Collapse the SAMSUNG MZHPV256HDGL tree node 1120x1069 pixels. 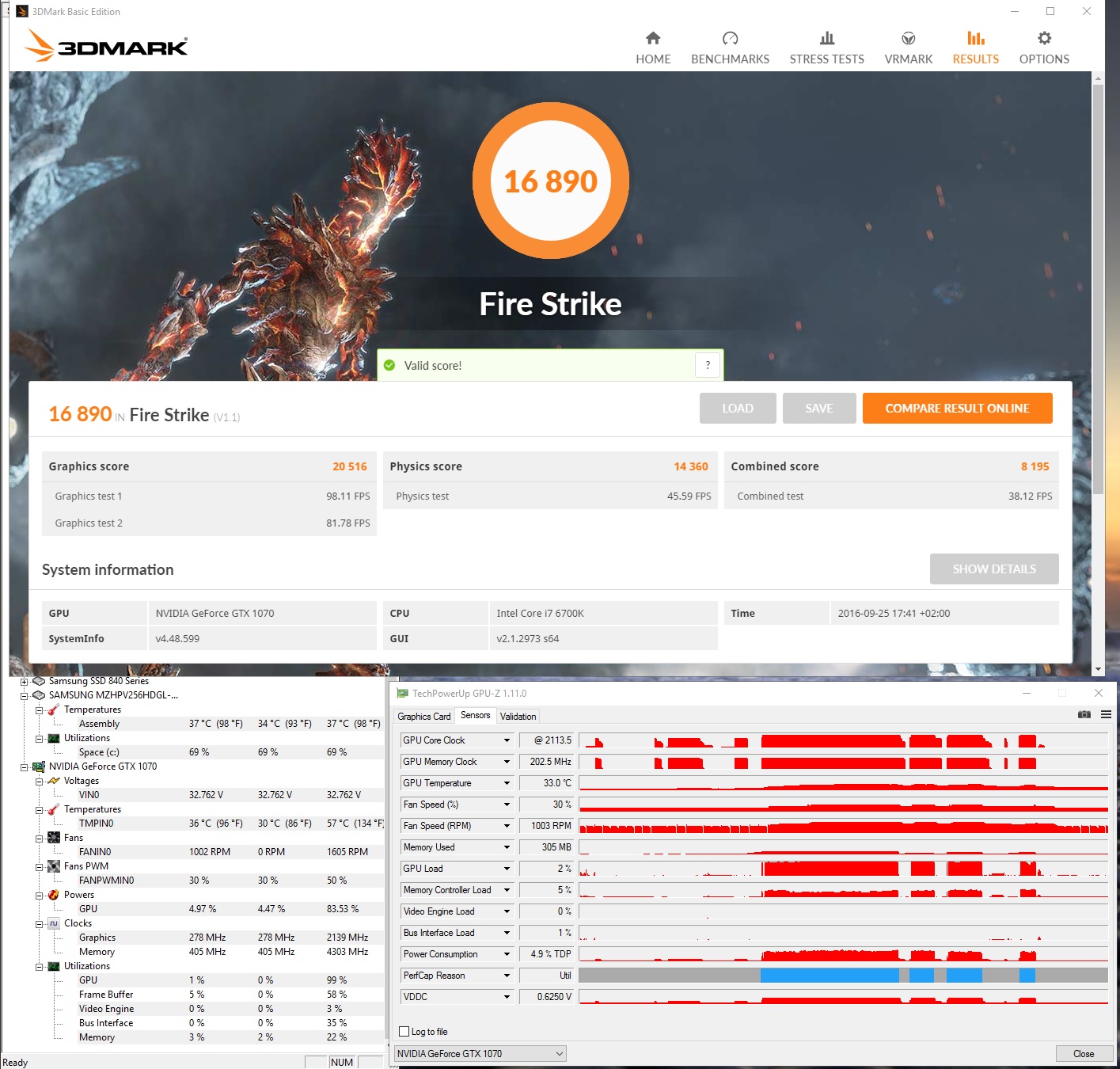pos(24,695)
